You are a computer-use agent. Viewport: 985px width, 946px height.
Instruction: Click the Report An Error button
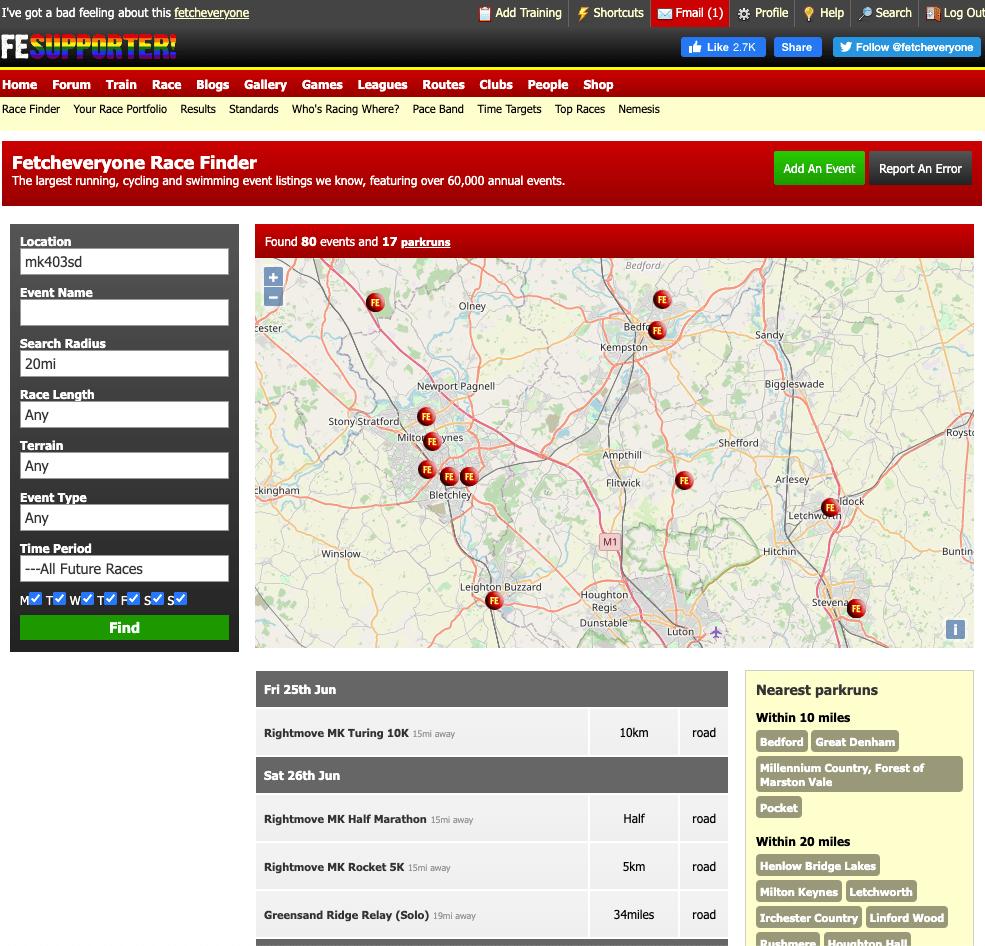pyautogui.click(x=920, y=168)
